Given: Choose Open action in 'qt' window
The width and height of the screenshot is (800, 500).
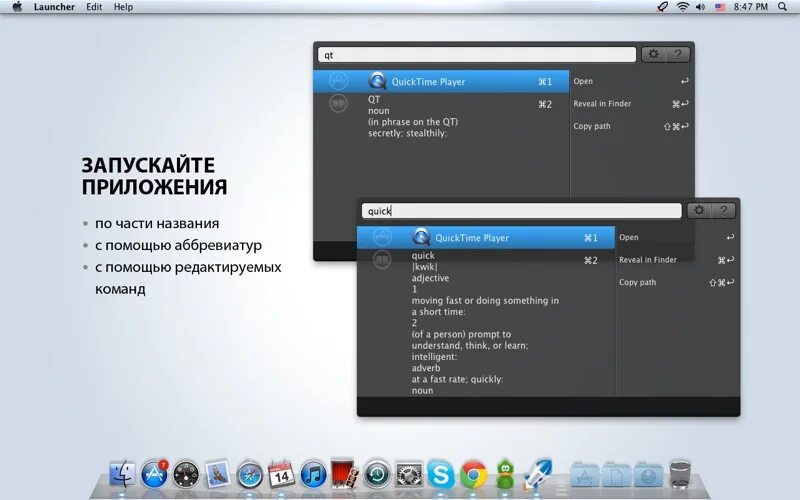Looking at the screenshot, I should tap(632, 81).
